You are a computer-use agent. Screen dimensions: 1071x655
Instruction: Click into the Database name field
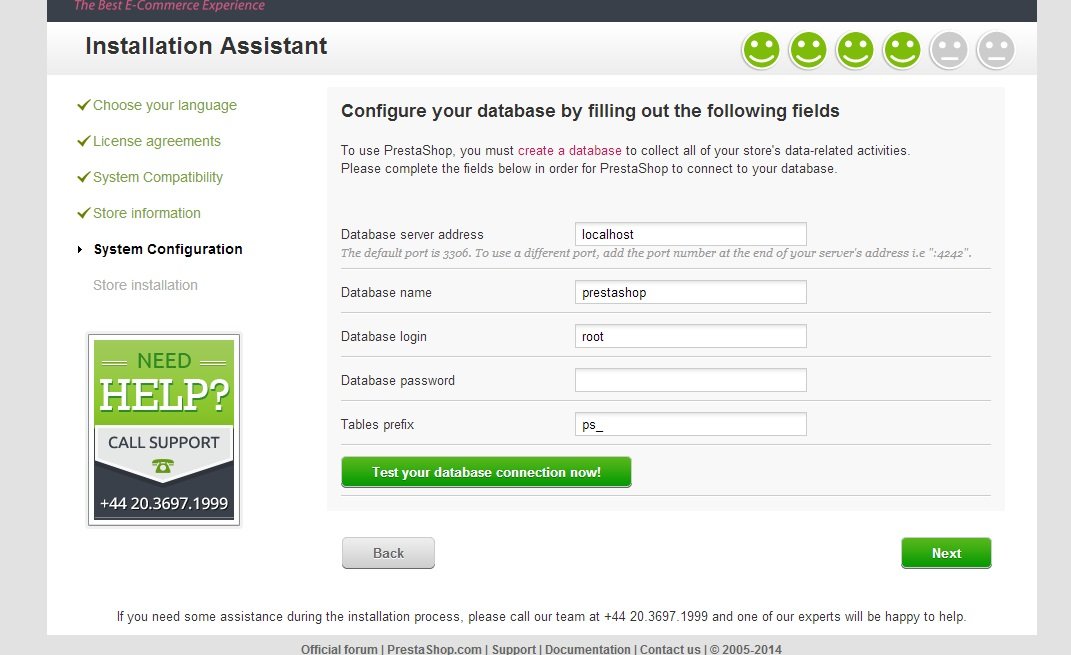[x=691, y=292]
